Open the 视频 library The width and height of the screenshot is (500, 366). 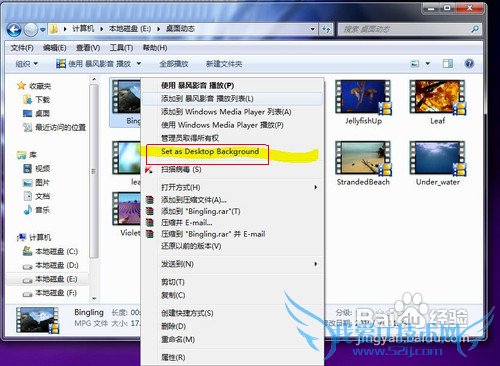[x=37, y=169]
